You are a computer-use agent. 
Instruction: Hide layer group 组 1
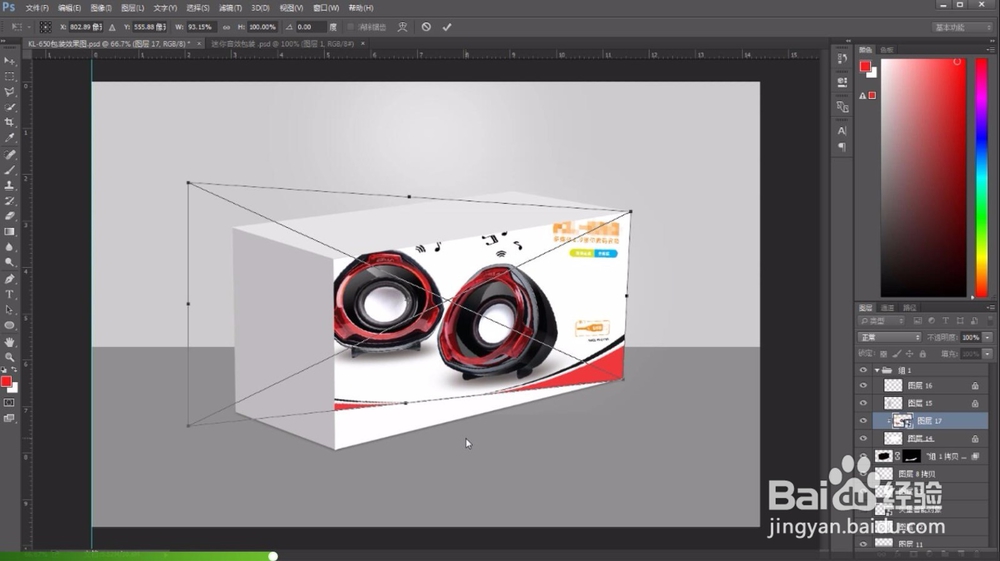pos(864,370)
